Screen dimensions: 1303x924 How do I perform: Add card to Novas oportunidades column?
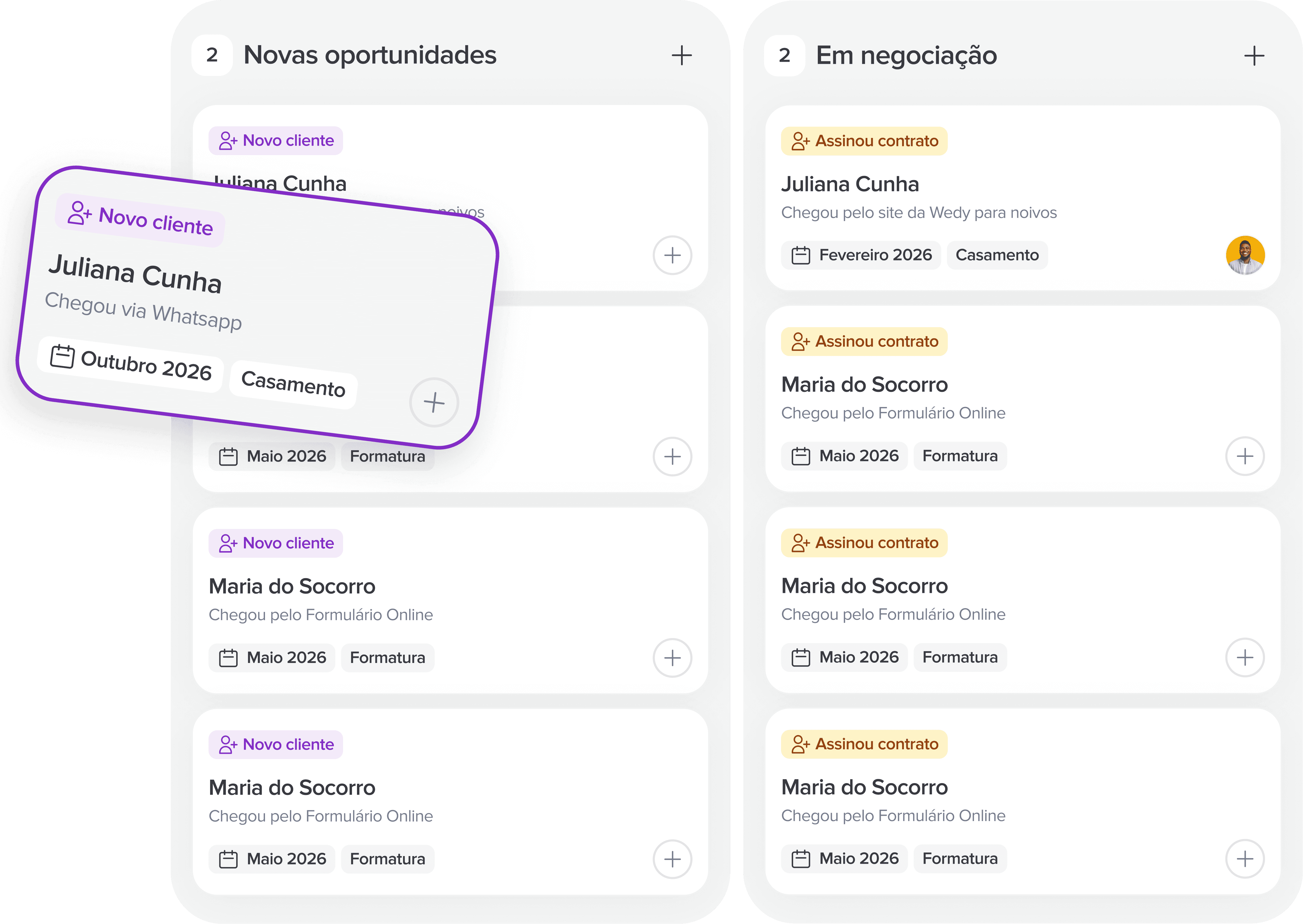[x=681, y=56]
